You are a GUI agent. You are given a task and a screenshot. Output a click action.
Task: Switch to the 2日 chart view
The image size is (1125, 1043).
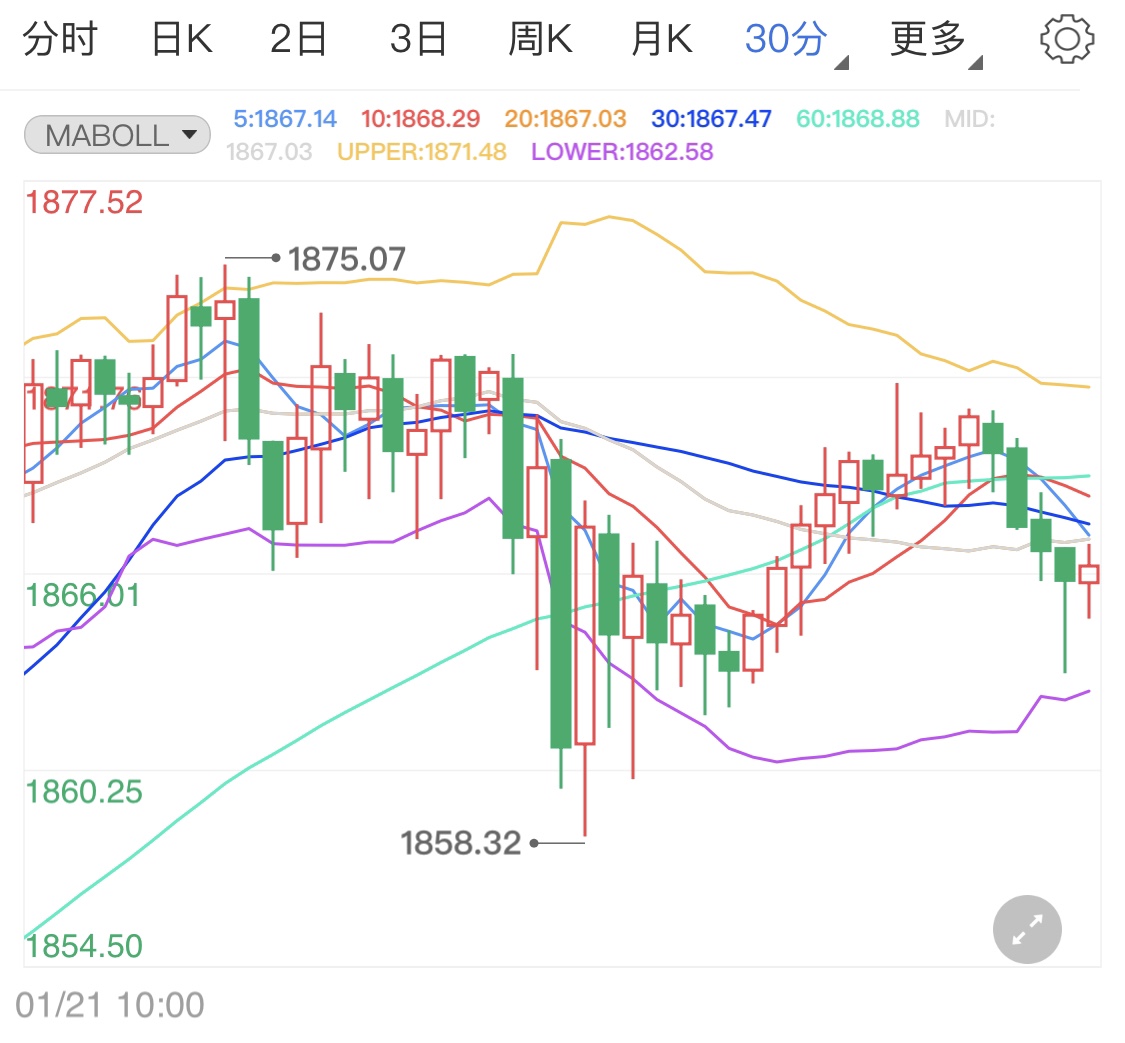coord(298,38)
